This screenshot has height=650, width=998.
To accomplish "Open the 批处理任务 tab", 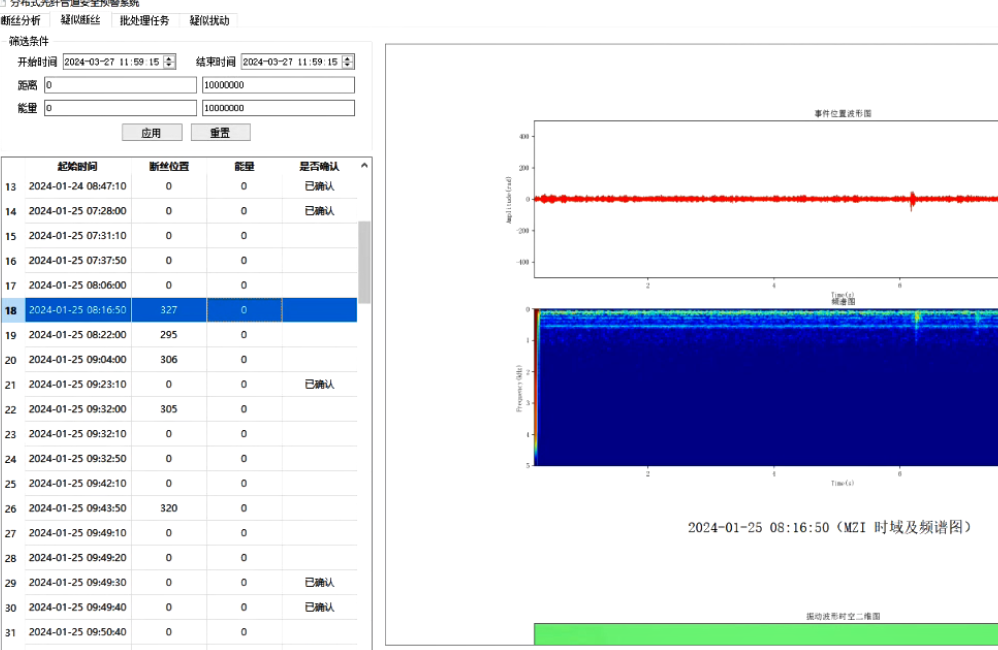I will click(144, 20).
